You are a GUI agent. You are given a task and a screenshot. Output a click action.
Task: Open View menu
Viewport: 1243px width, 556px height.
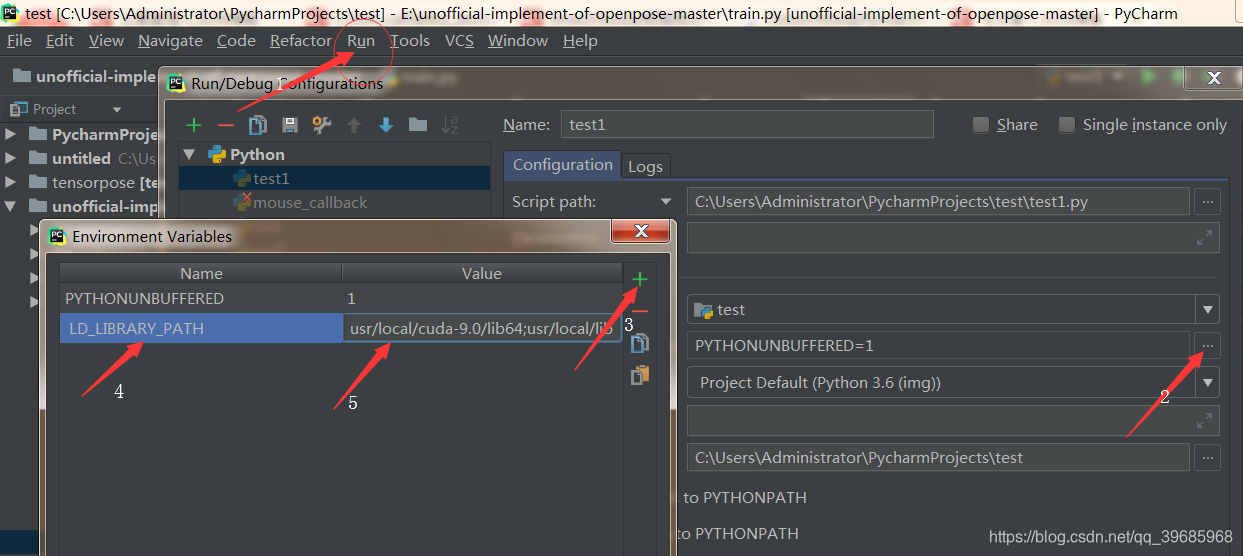106,41
